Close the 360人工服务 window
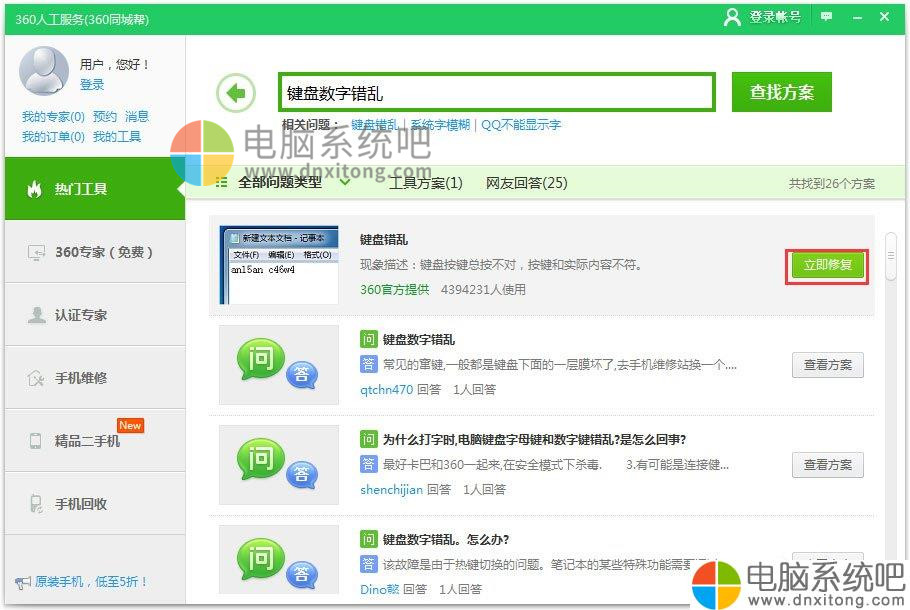 pyautogui.click(x=884, y=17)
